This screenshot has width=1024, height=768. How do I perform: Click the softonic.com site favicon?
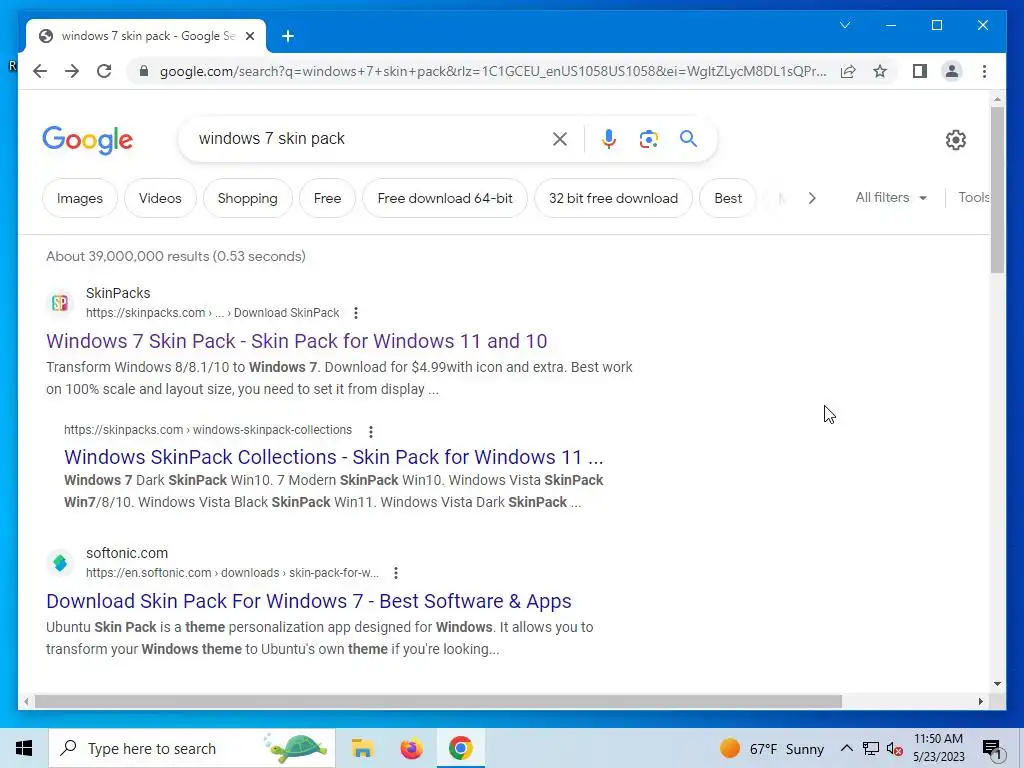point(60,562)
